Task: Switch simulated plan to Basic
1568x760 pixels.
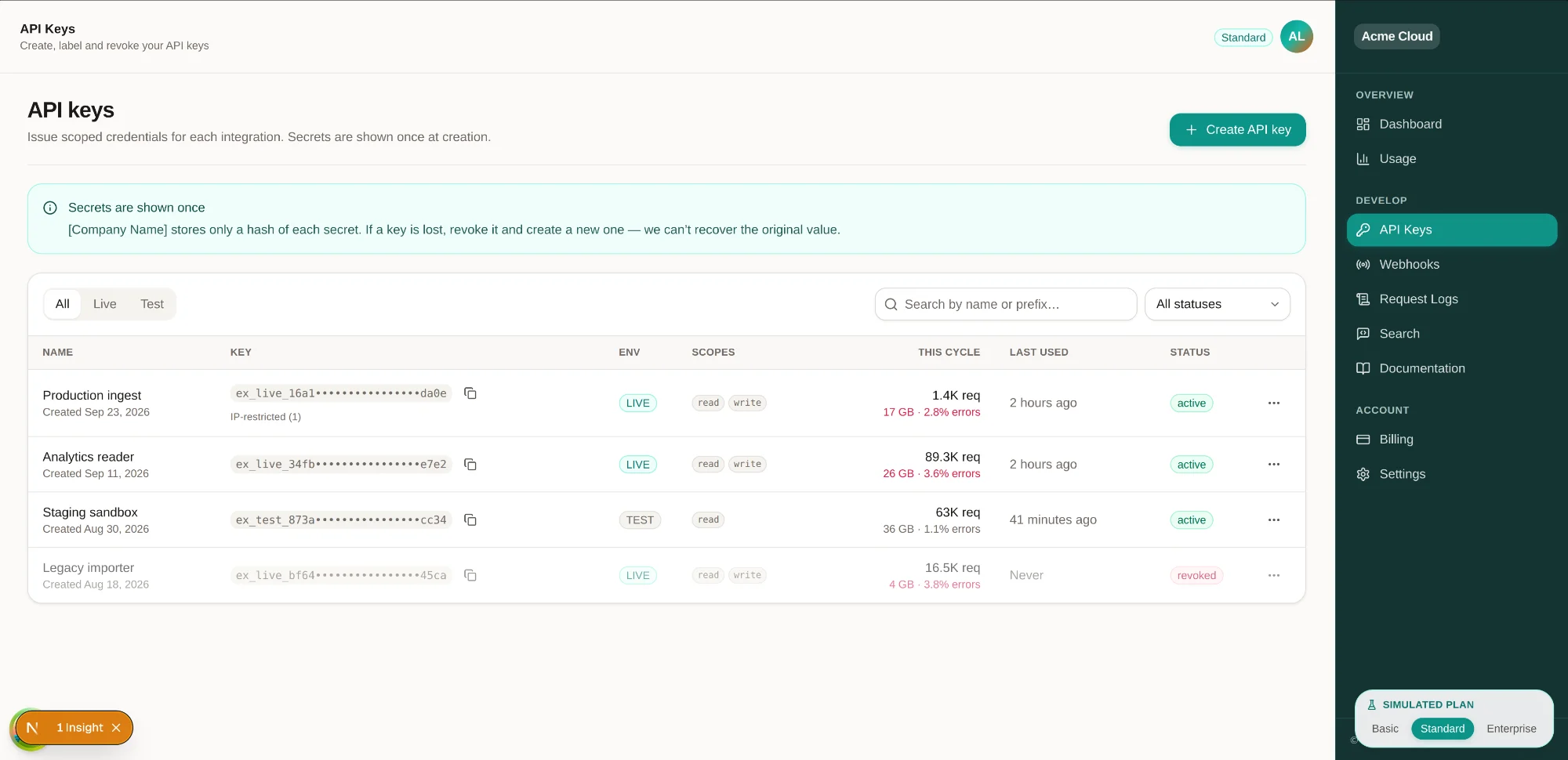Action: 1385,729
